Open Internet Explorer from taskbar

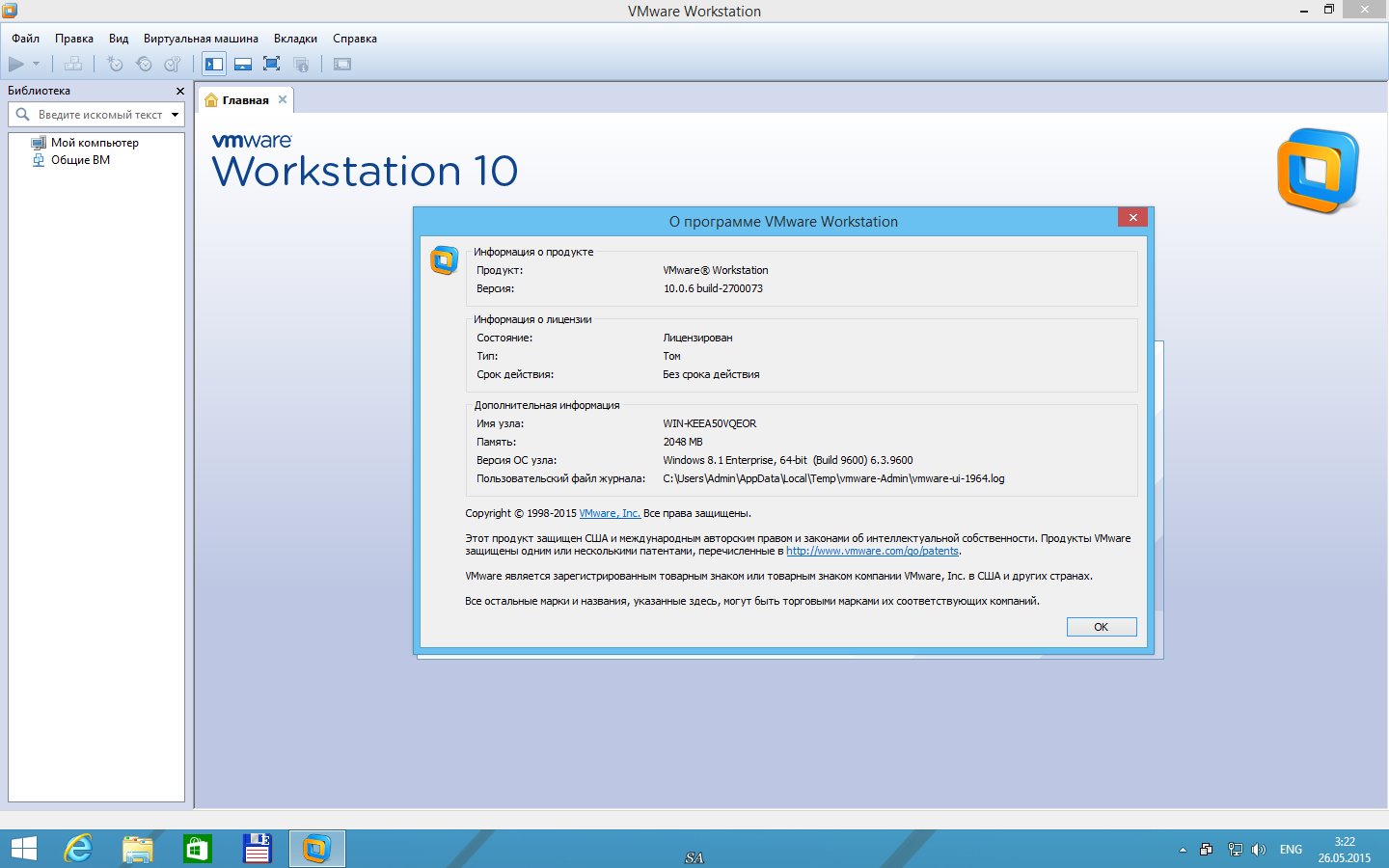[x=78, y=849]
